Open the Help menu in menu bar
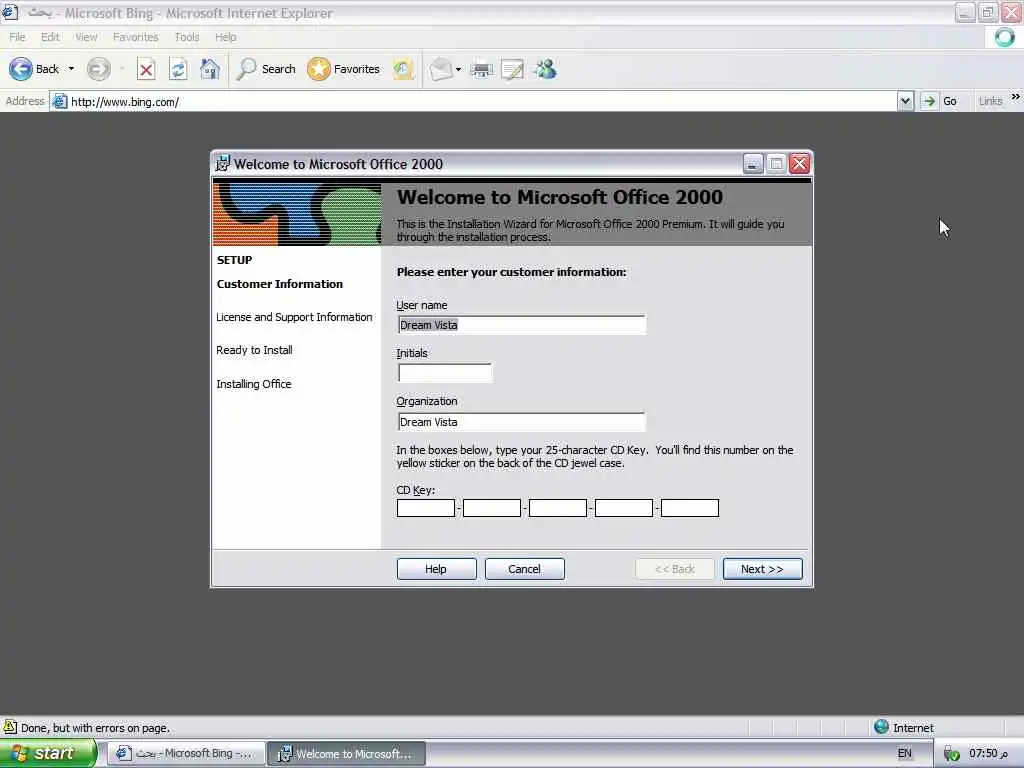 pyautogui.click(x=225, y=37)
